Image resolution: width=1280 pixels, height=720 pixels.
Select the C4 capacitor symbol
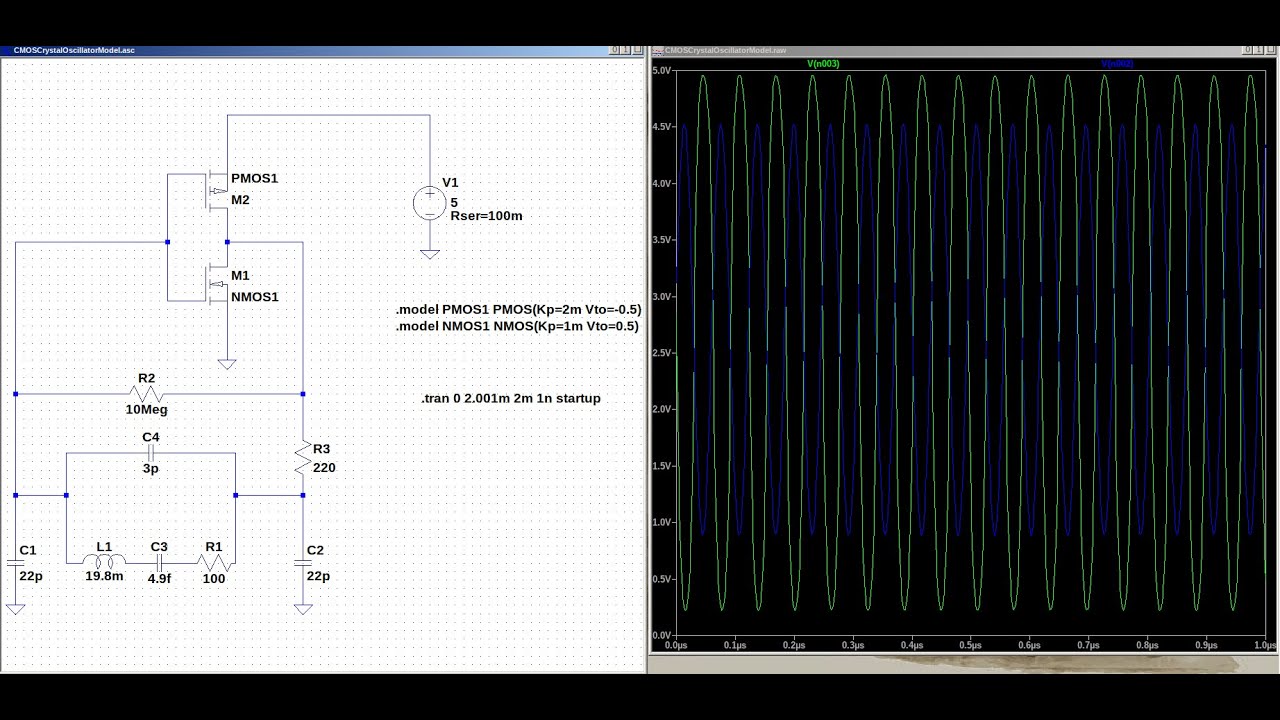click(x=151, y=453)
